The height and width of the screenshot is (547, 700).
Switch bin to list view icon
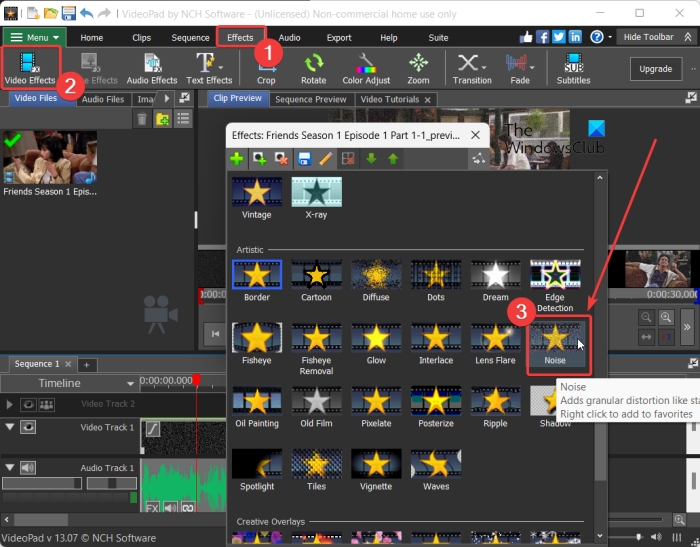[183, 119]
